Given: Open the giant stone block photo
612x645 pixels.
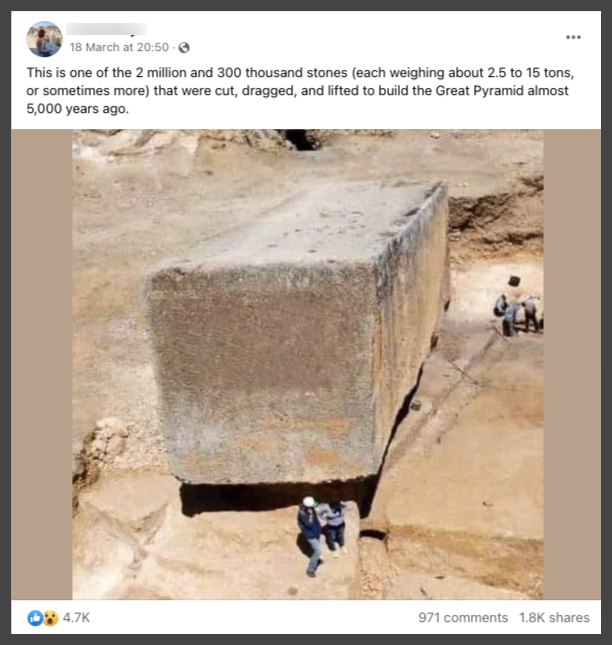Looking at the screenshot, I should (x=308, y=364).
